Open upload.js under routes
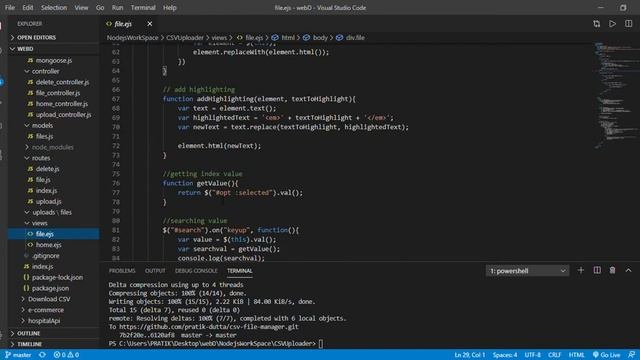Viewport: 640px width, 360px height. (x=48, y=202)
